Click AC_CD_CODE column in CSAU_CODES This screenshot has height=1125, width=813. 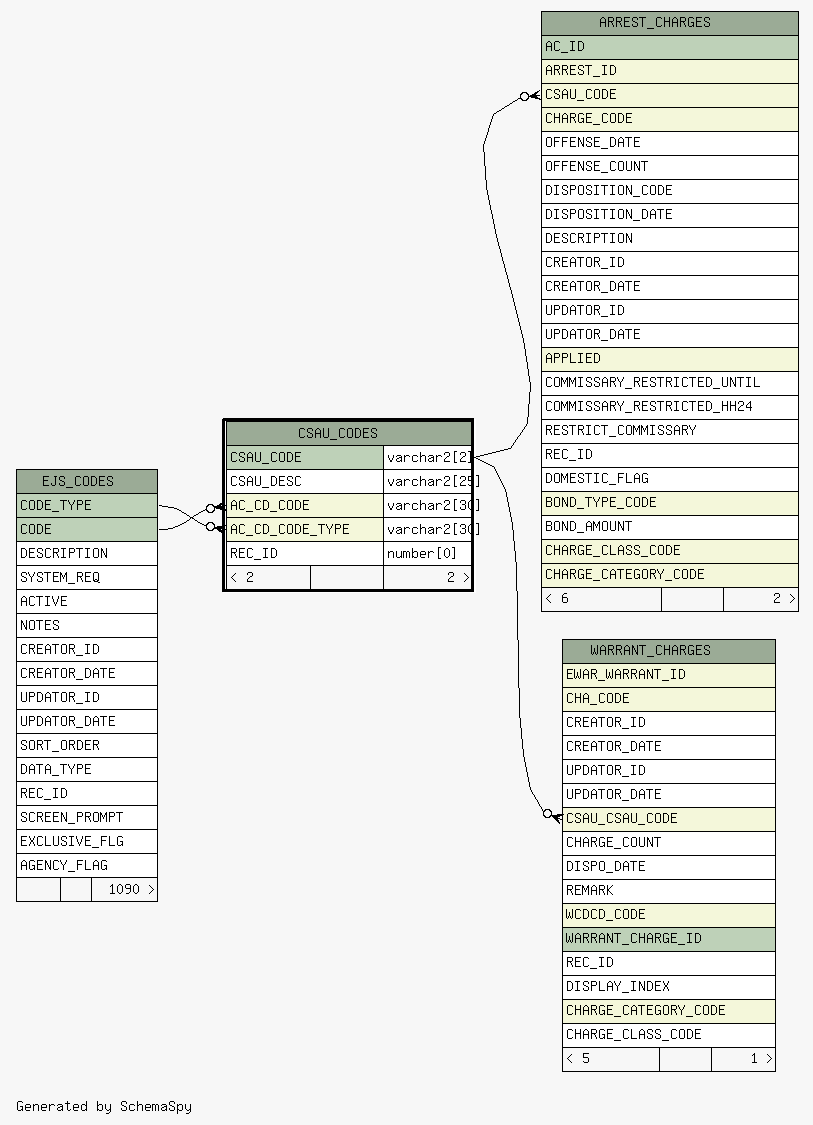click(305, 506)
